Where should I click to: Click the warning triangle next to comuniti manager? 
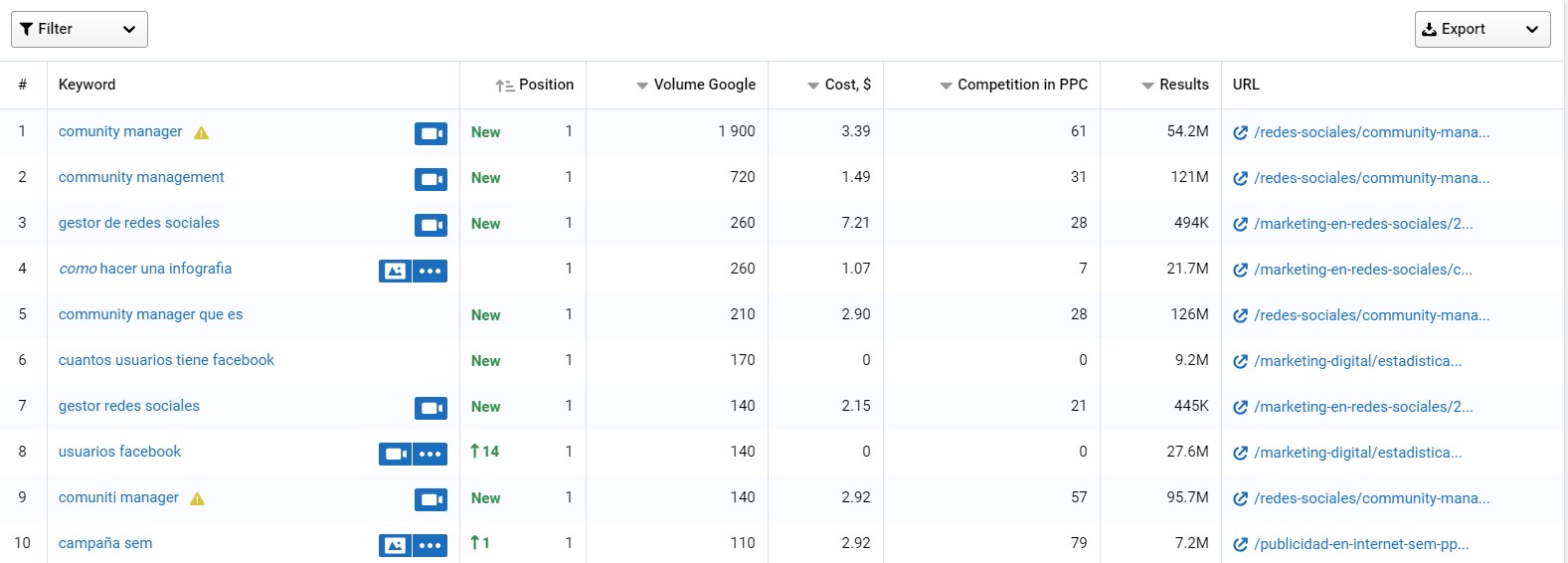[197, 498]
